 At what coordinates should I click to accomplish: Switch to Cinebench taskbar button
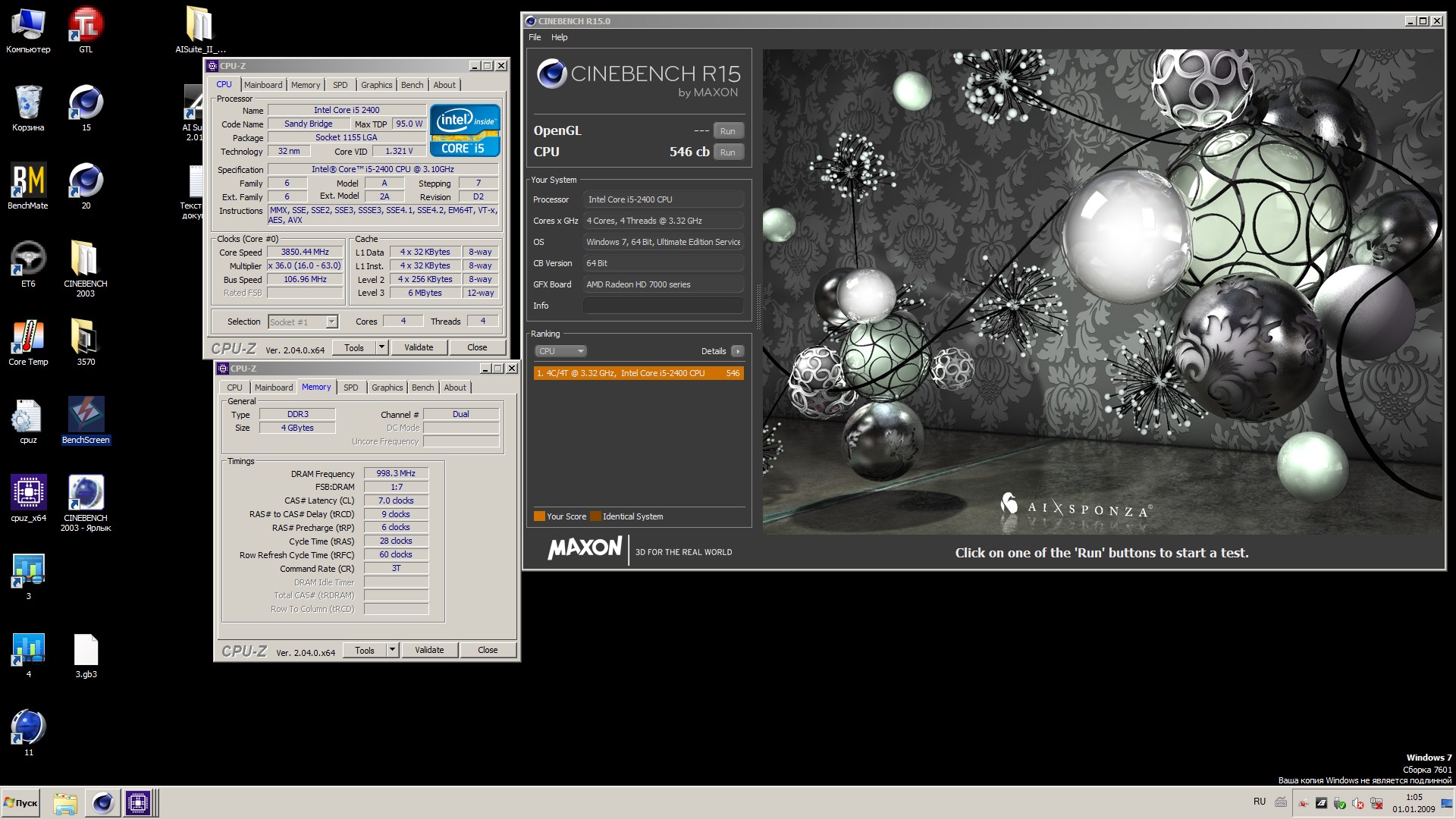[102, 803]
